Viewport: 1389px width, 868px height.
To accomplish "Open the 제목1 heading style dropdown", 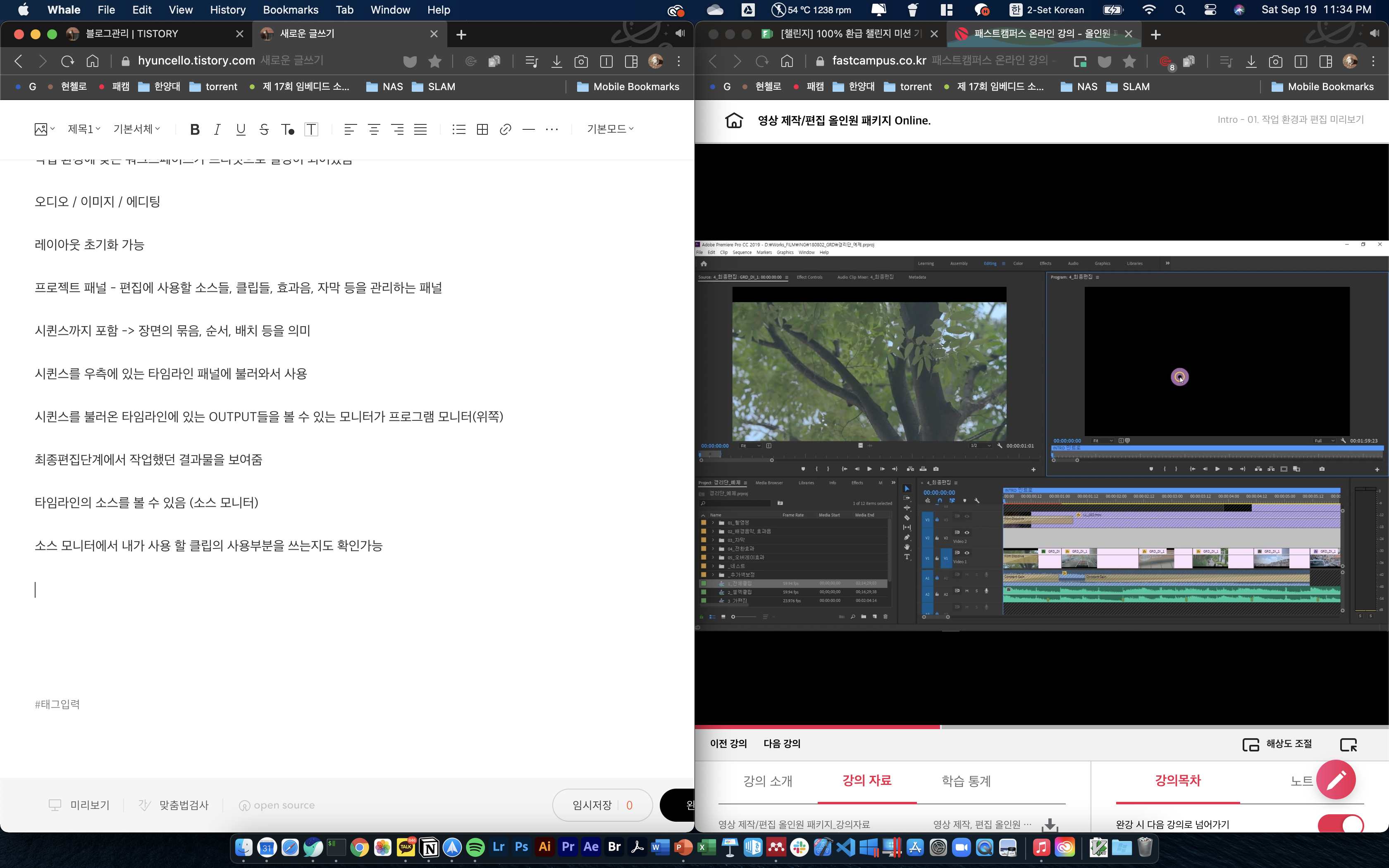I will pos(84,129).
